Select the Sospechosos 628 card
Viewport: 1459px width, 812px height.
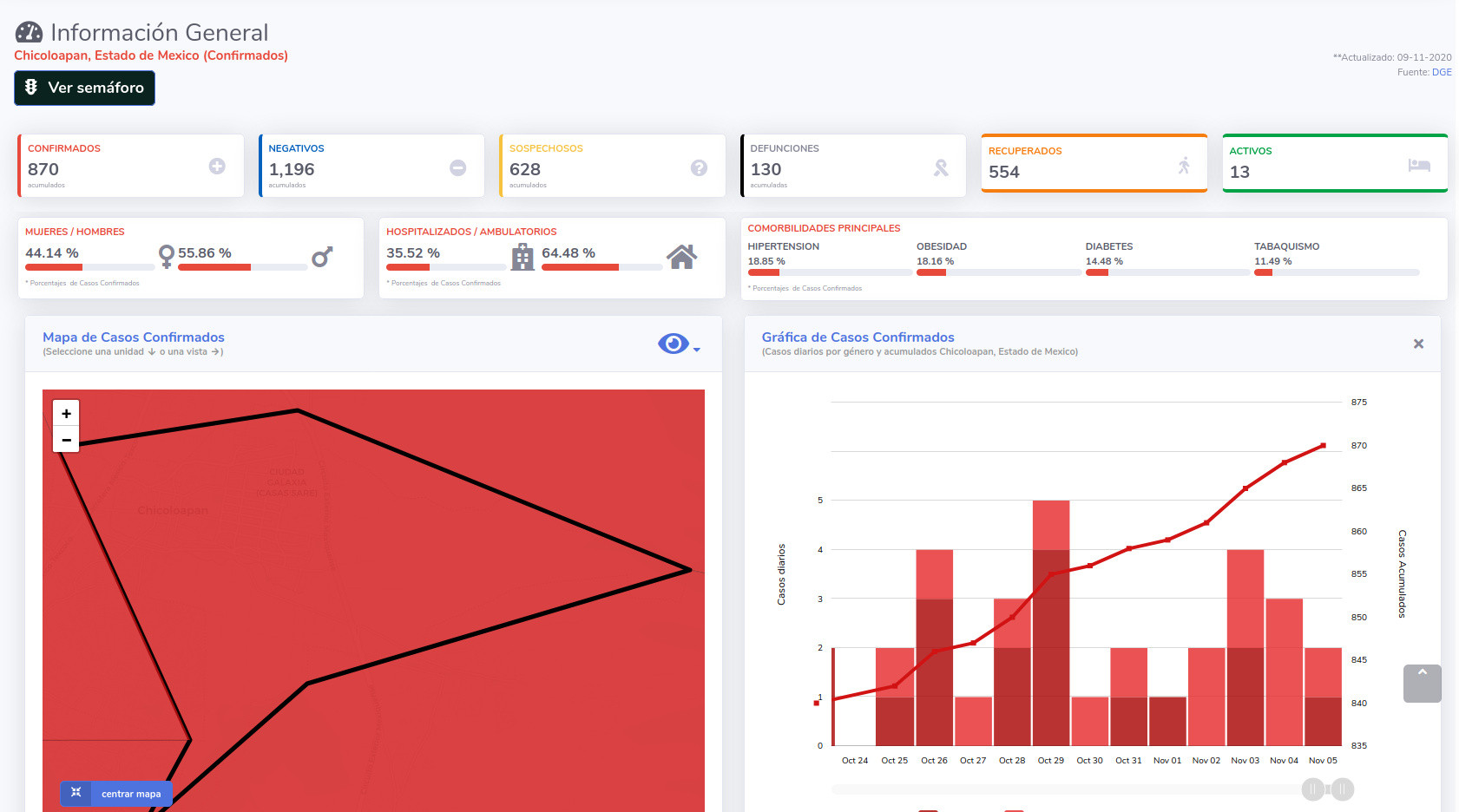pyautogui.click(x=613, y=166)
